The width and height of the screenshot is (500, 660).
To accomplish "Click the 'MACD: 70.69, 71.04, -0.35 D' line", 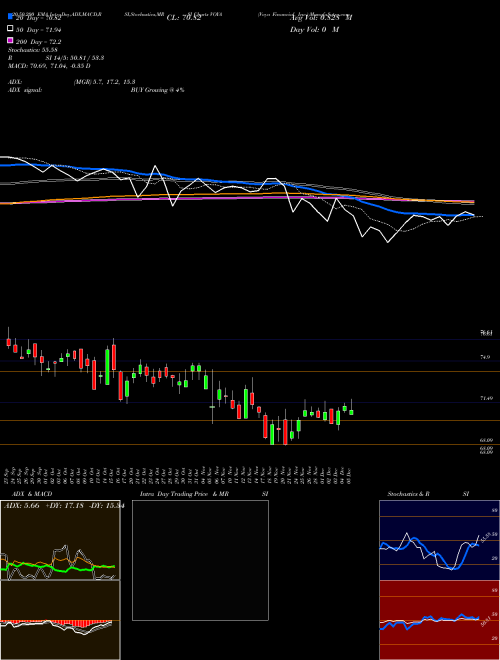I will (x=49, y=66).
